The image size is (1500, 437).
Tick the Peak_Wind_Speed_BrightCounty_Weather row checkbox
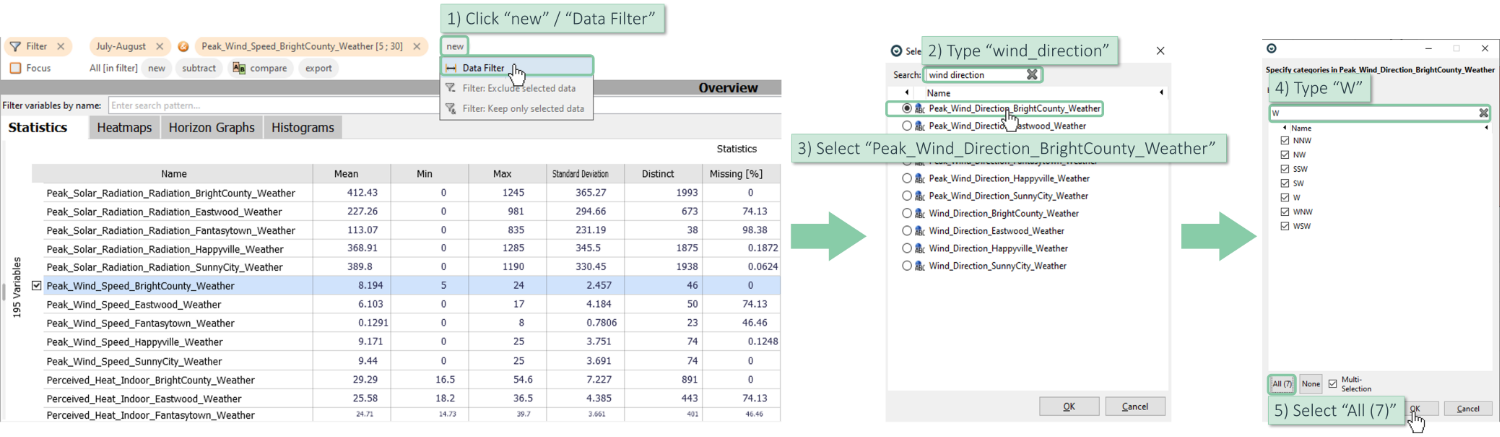[x=37, y=286]
